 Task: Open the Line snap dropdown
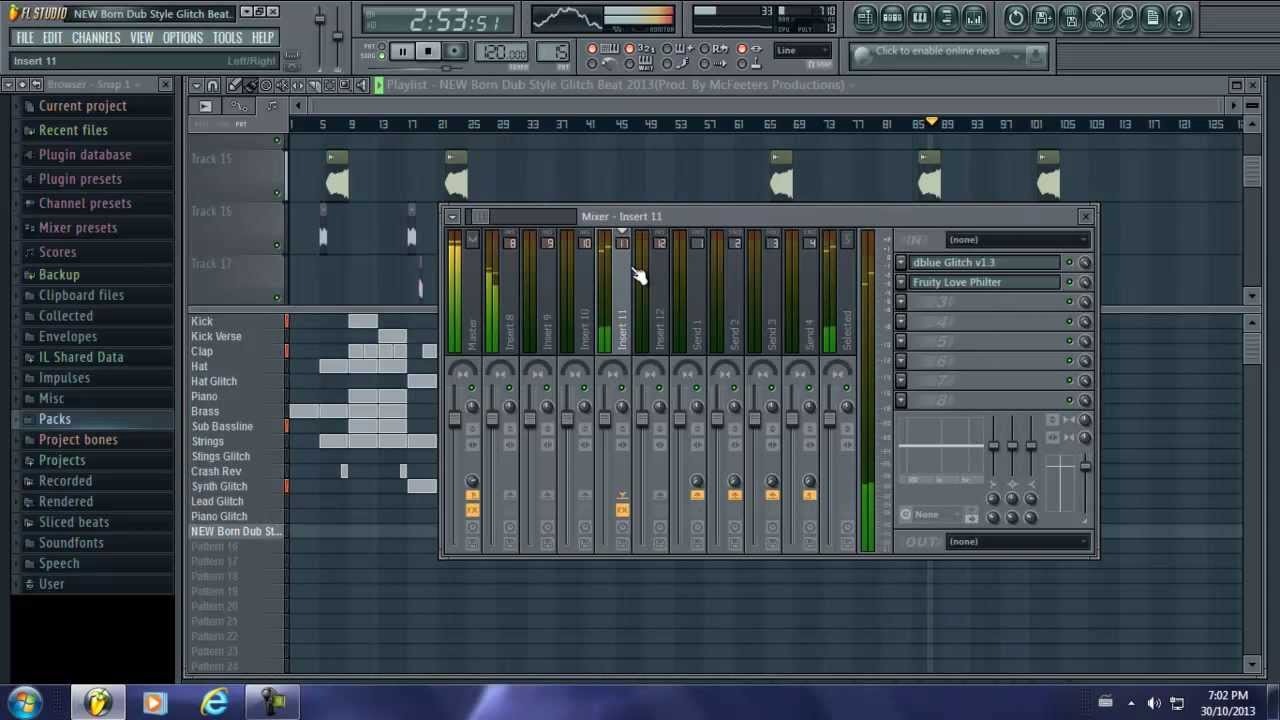pos(802,51)
